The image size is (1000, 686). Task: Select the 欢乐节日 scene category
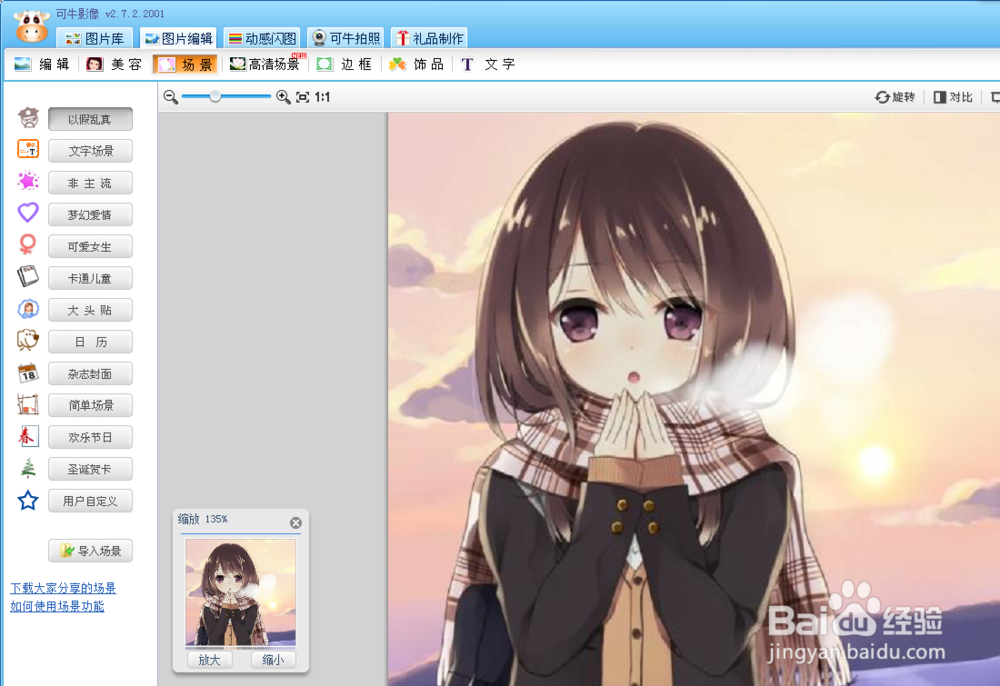coord(91,437)
